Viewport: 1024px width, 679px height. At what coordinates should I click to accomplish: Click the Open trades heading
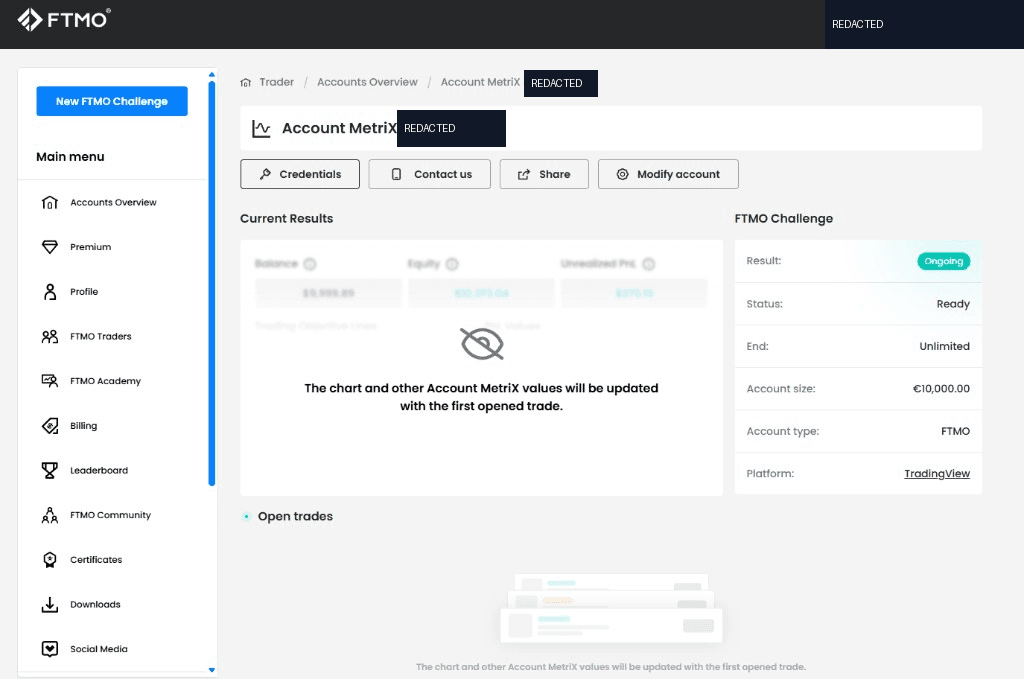tap(295, 516)
